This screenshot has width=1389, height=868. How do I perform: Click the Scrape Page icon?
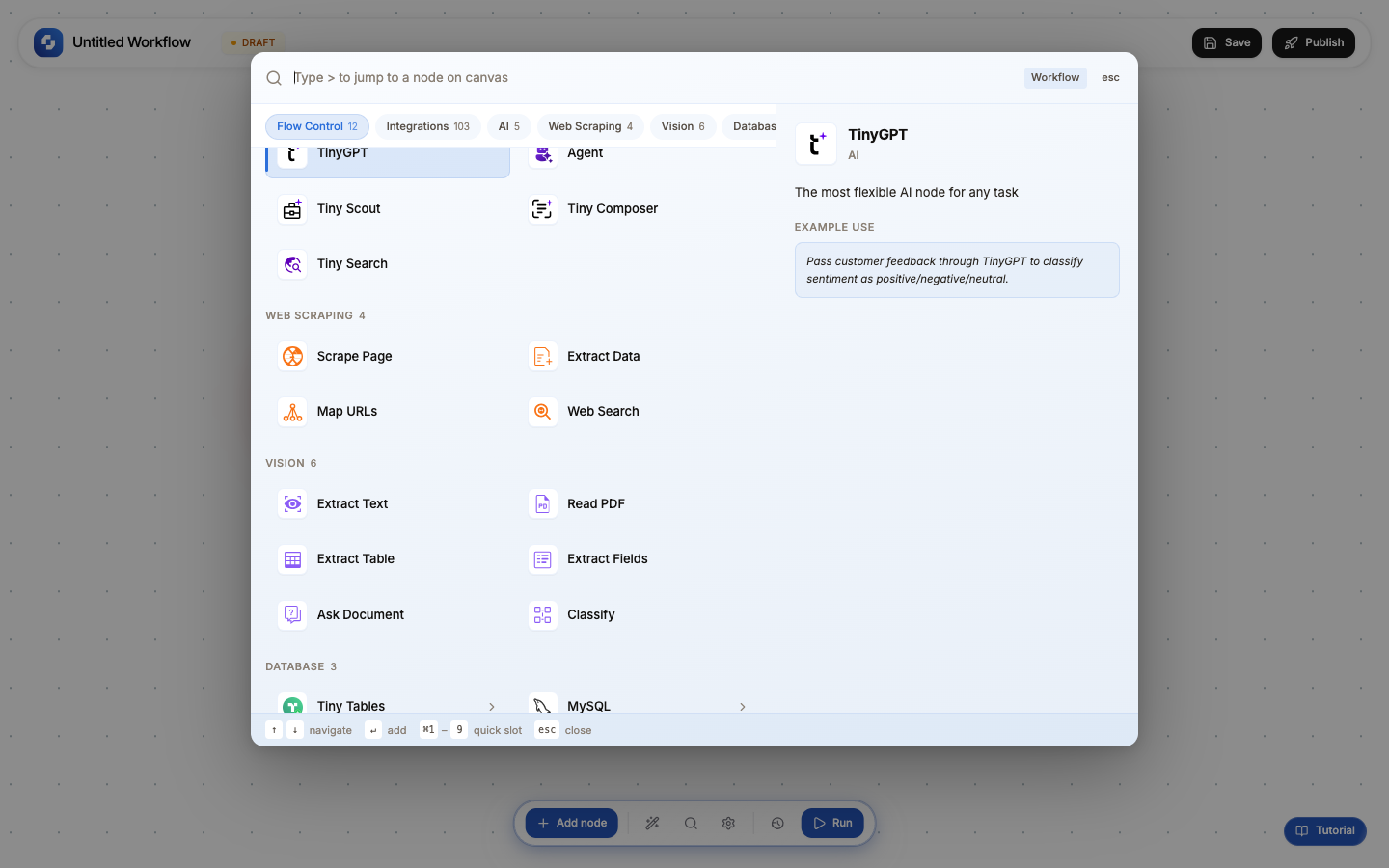292,357
